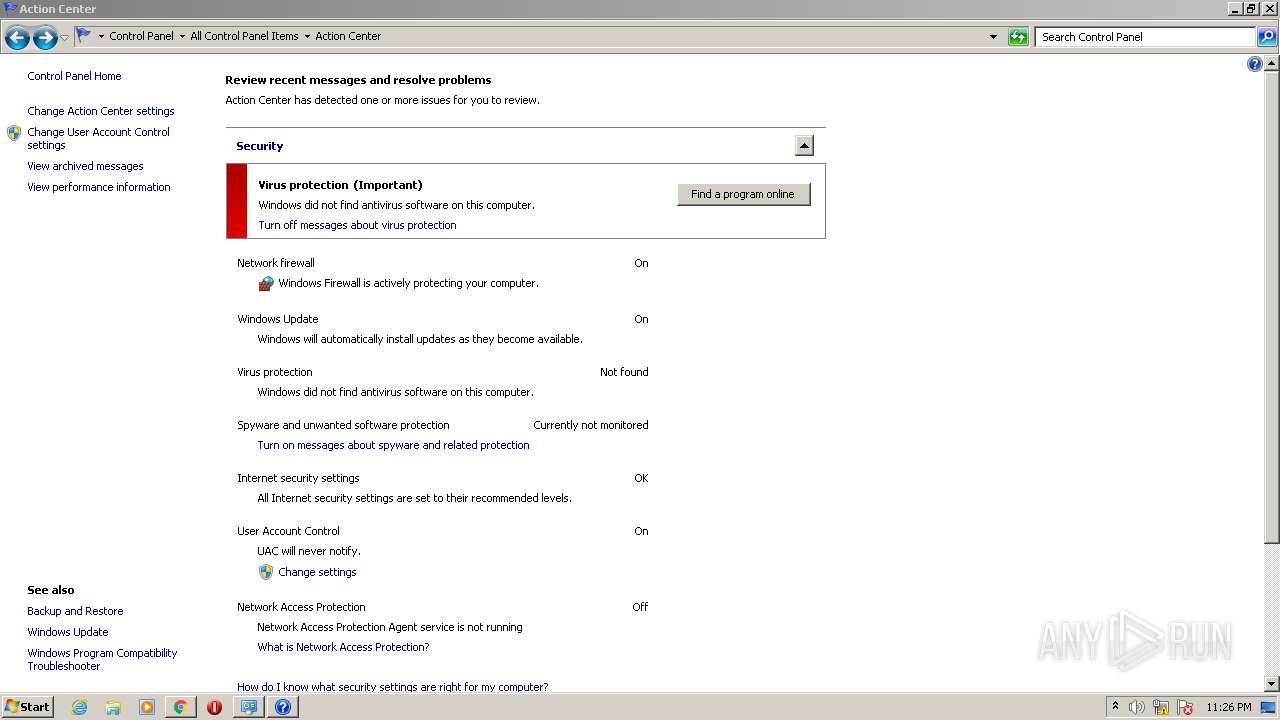Launch Google Chrome from taskbar
The width and height of the screenshot is (1280, 720).
(x=181, y=707)
